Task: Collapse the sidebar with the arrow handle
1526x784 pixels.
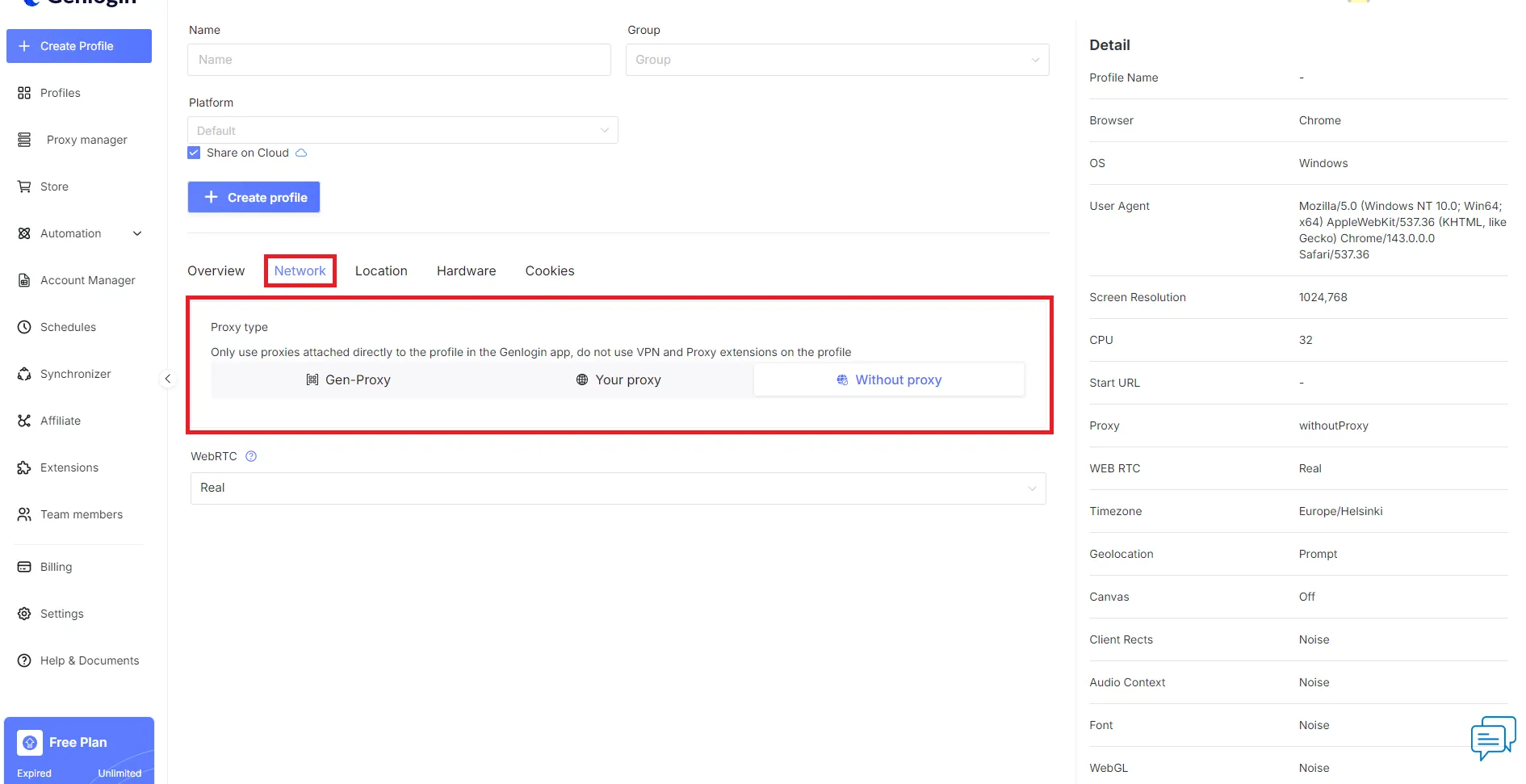Action: [x=168, y=379]
